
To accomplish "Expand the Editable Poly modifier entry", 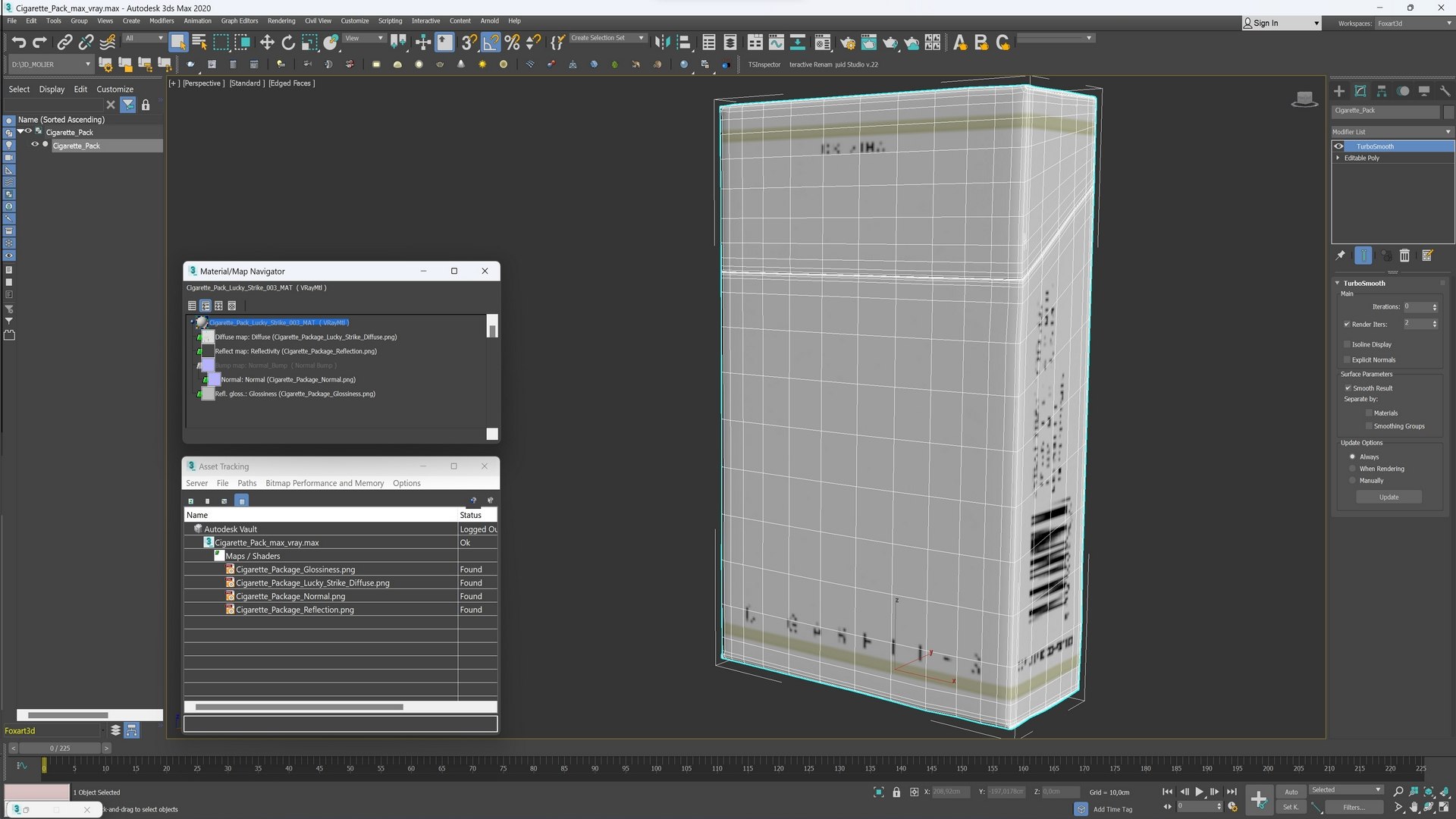I will tap(1338, 158).
